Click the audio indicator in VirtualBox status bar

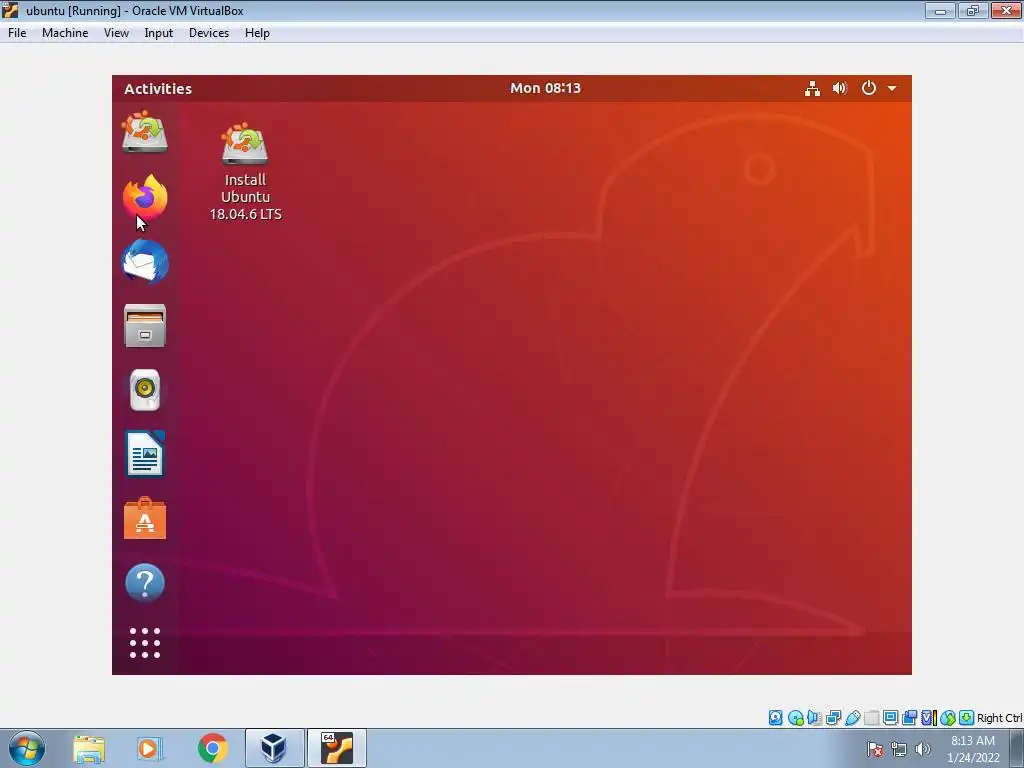[x=814, y=718]
